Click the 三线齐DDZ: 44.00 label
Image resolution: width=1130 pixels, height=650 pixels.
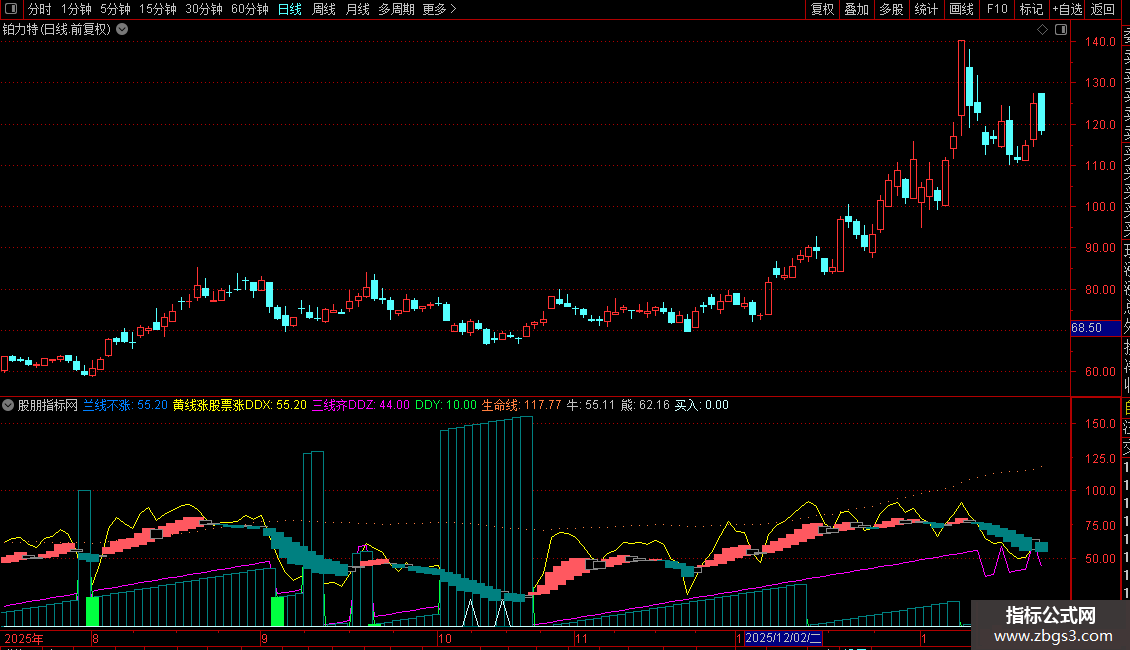pos(360,406)
